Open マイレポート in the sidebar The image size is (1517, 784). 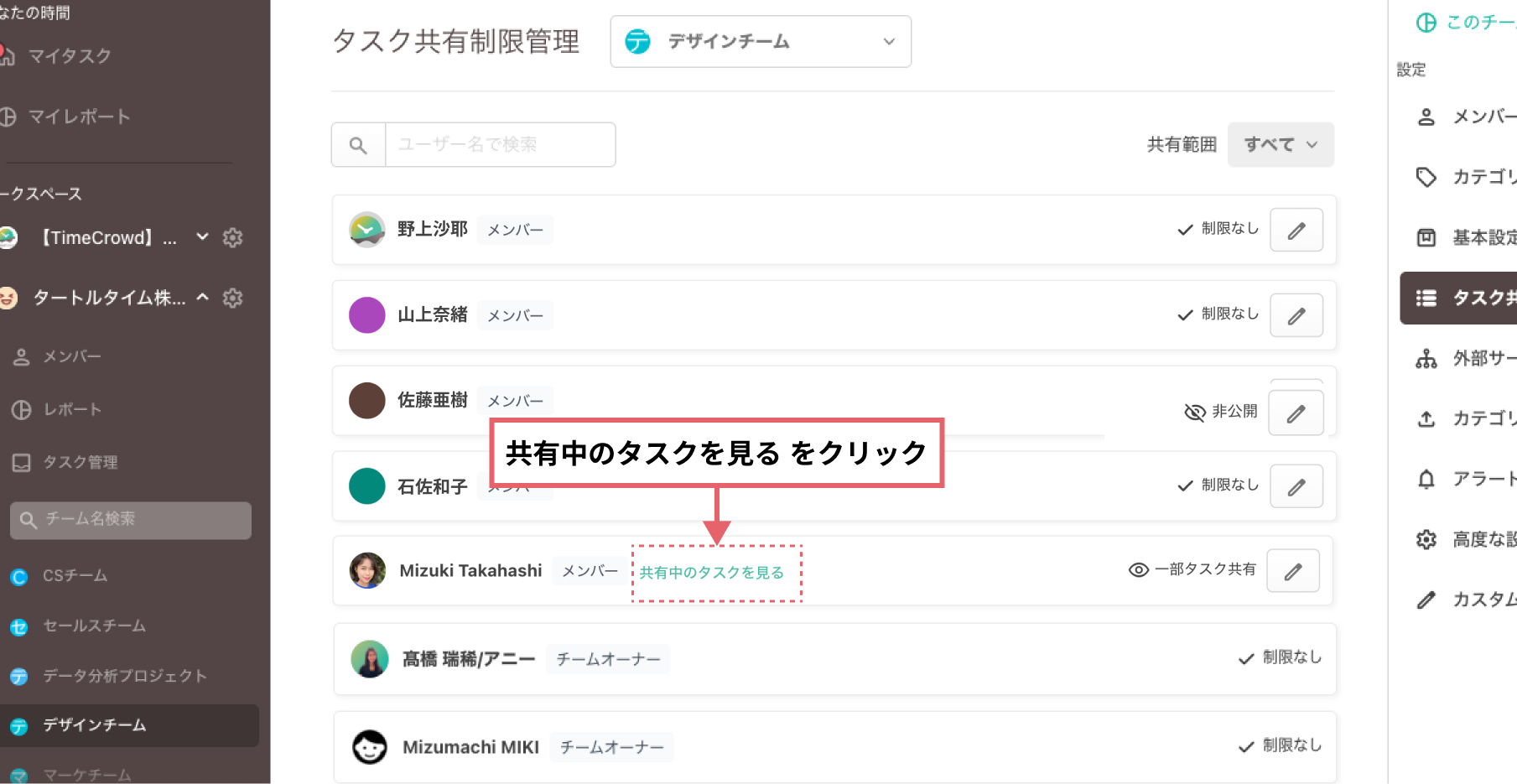click(x=79, y=117)
